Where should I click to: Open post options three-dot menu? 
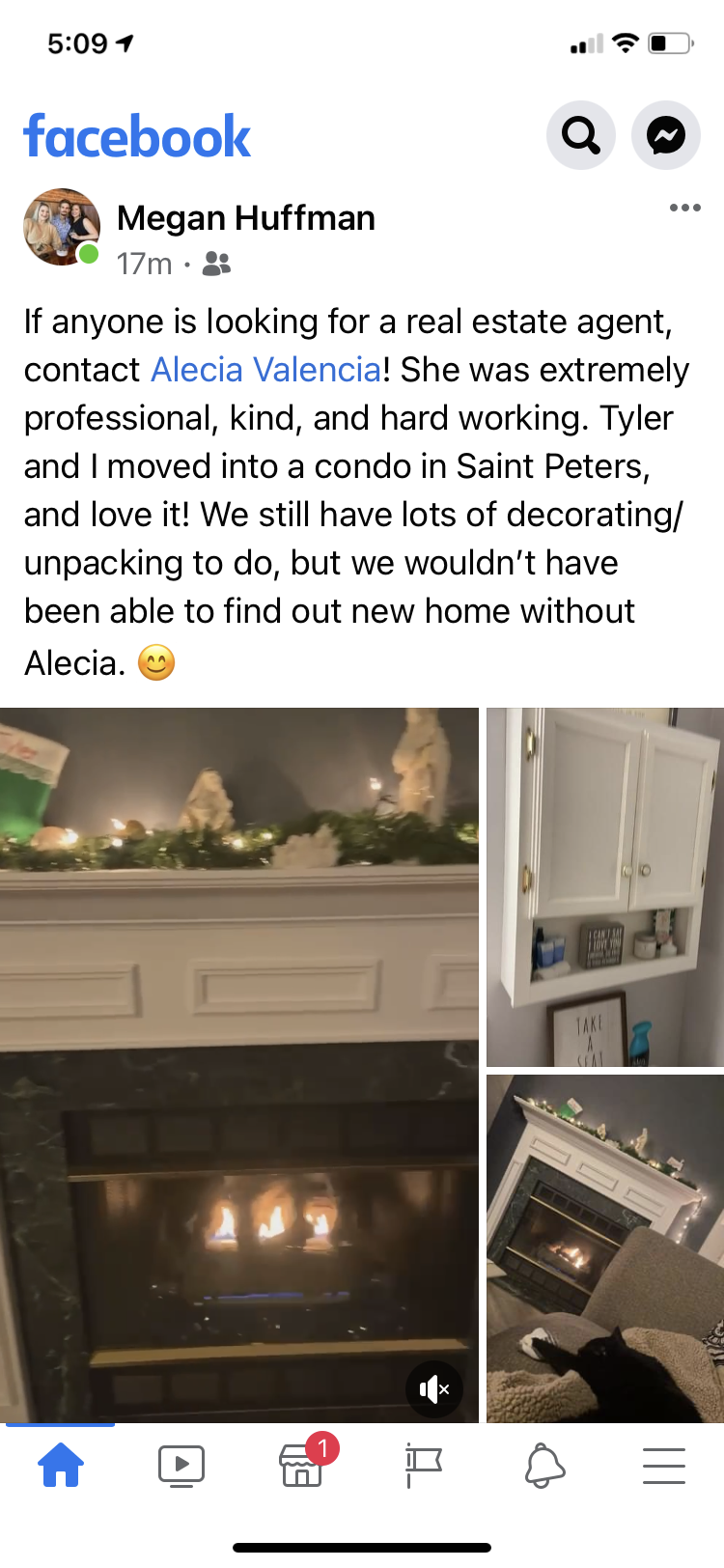(x=685, y=208)
